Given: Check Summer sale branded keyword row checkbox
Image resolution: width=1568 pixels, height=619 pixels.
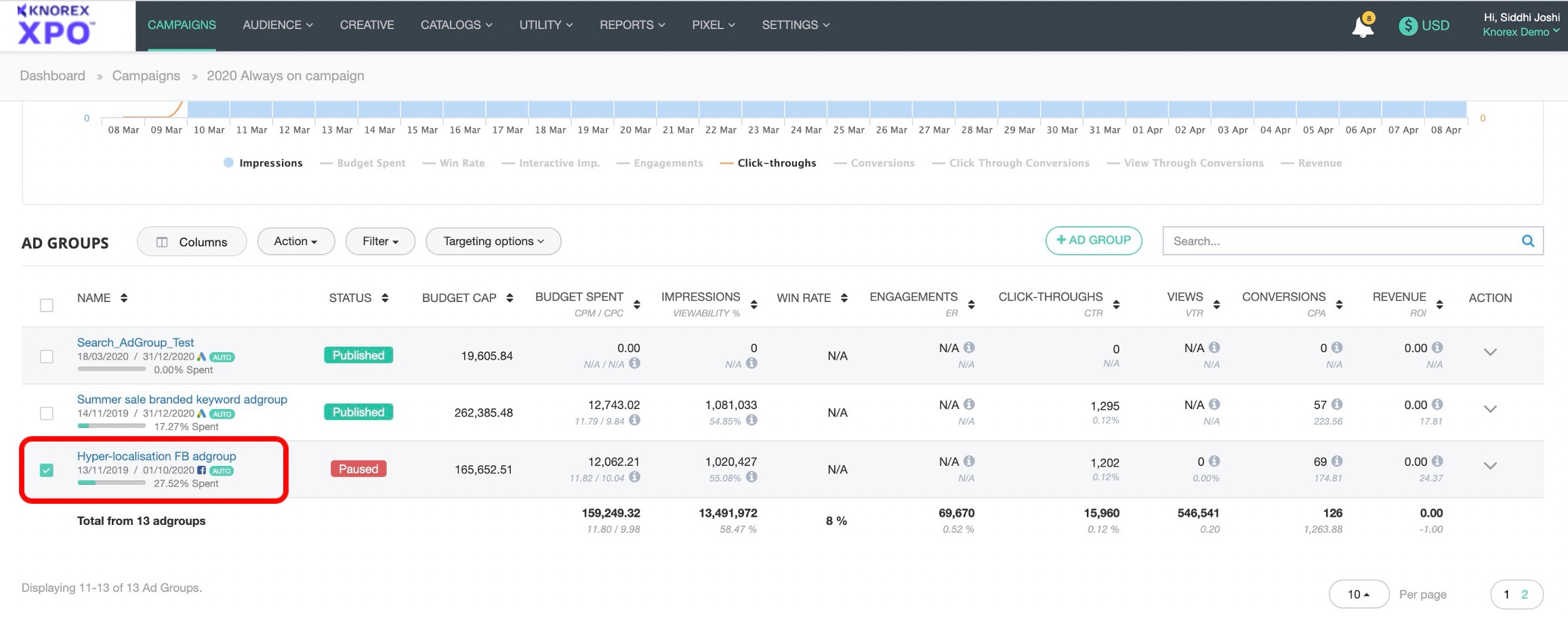Looking at the screenshot, I should tap(47, 413).
